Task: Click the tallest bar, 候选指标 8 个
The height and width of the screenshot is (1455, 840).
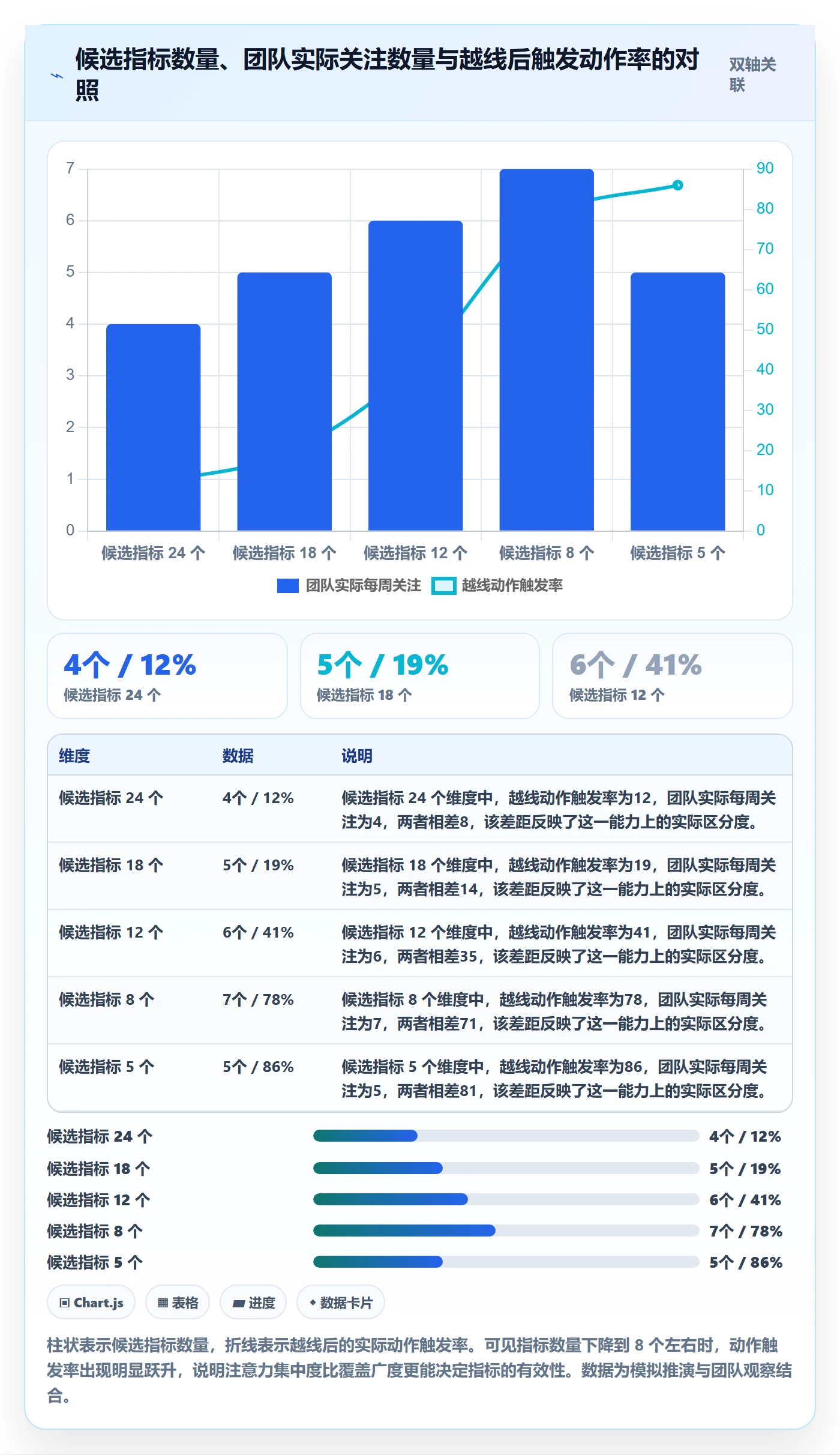Action: click(547, 350)
